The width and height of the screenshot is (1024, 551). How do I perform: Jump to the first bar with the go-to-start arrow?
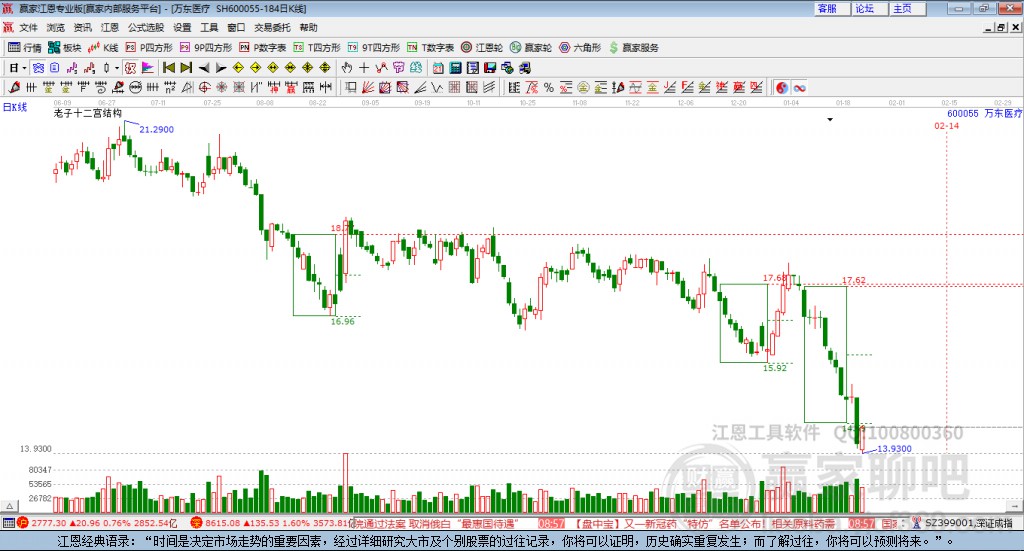pos(169,68)
